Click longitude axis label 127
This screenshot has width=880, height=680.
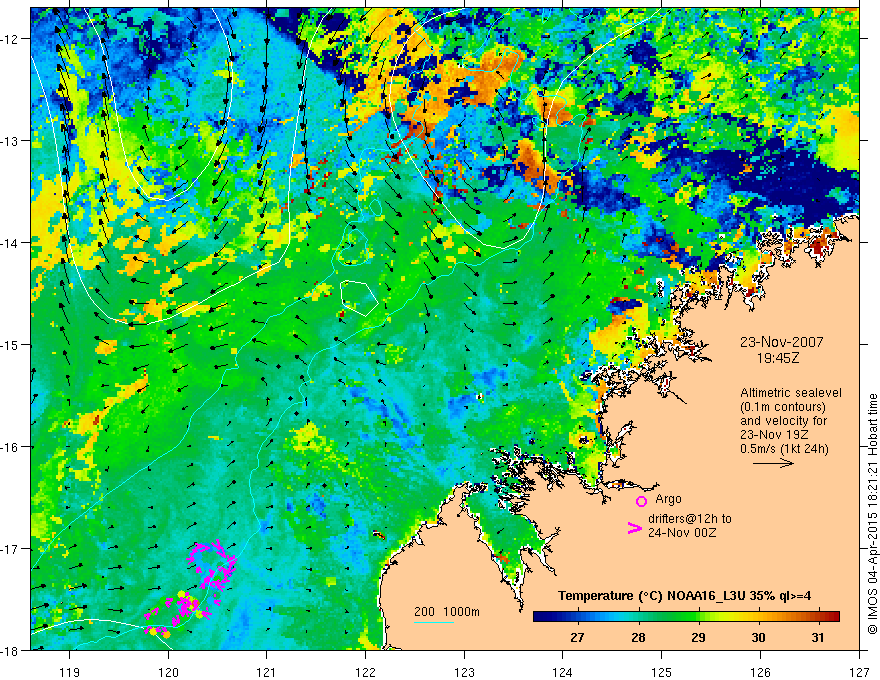point(859,672)
